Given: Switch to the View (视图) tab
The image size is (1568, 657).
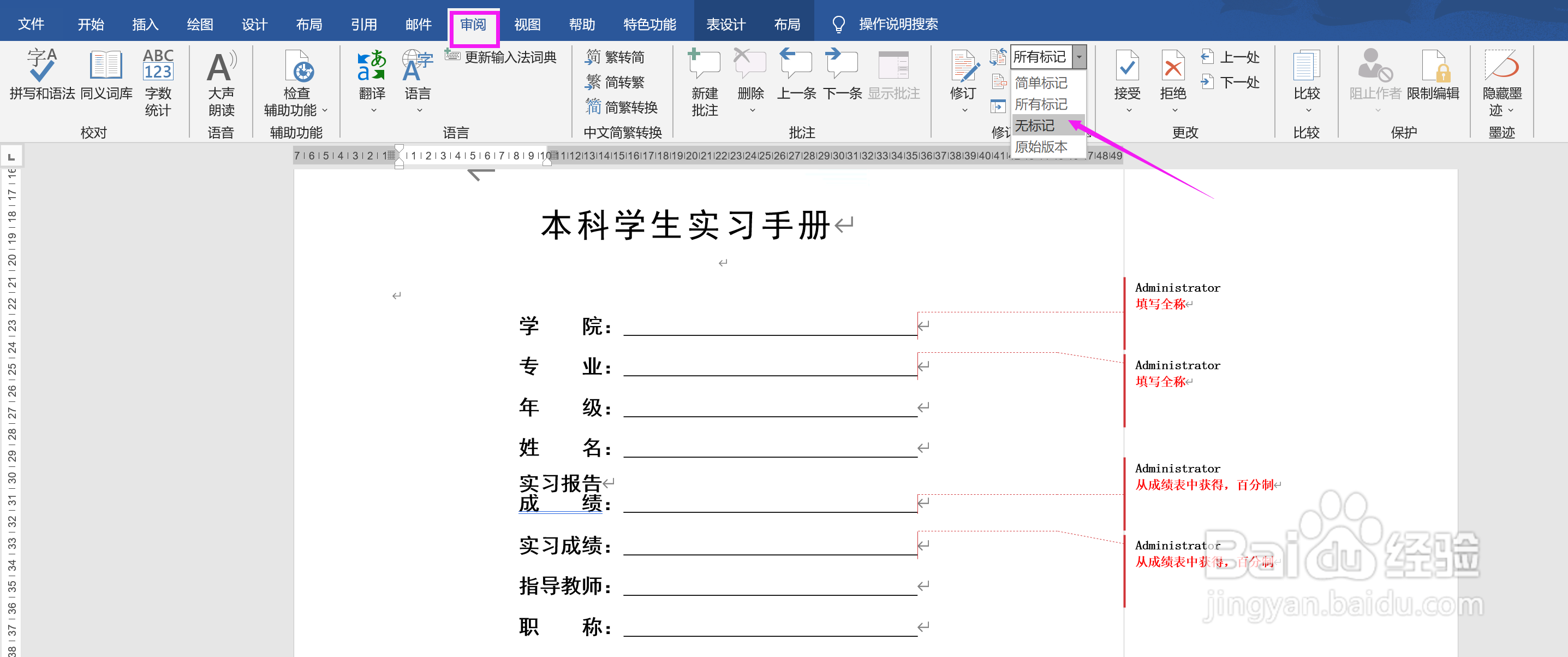Looking at the screenshot, I should pyautogui.click(x=527, y=25).
